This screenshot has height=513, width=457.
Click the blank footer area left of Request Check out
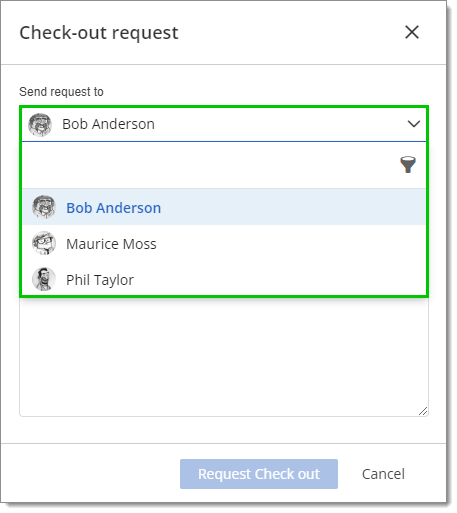[90, 474]
